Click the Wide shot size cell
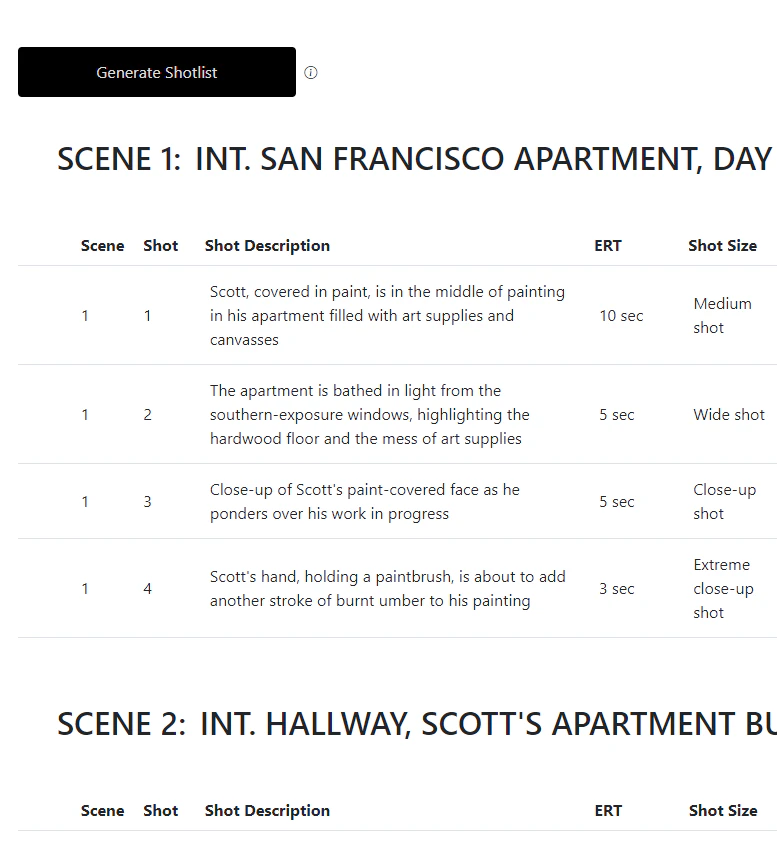Viewport: 777px width, 842px height. pos(729,415)
